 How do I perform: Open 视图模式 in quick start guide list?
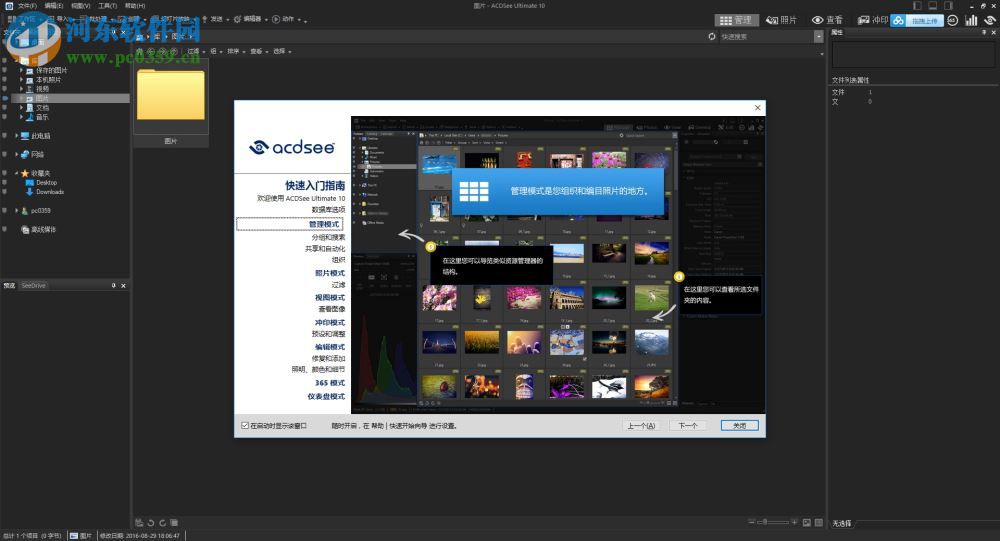330,298
